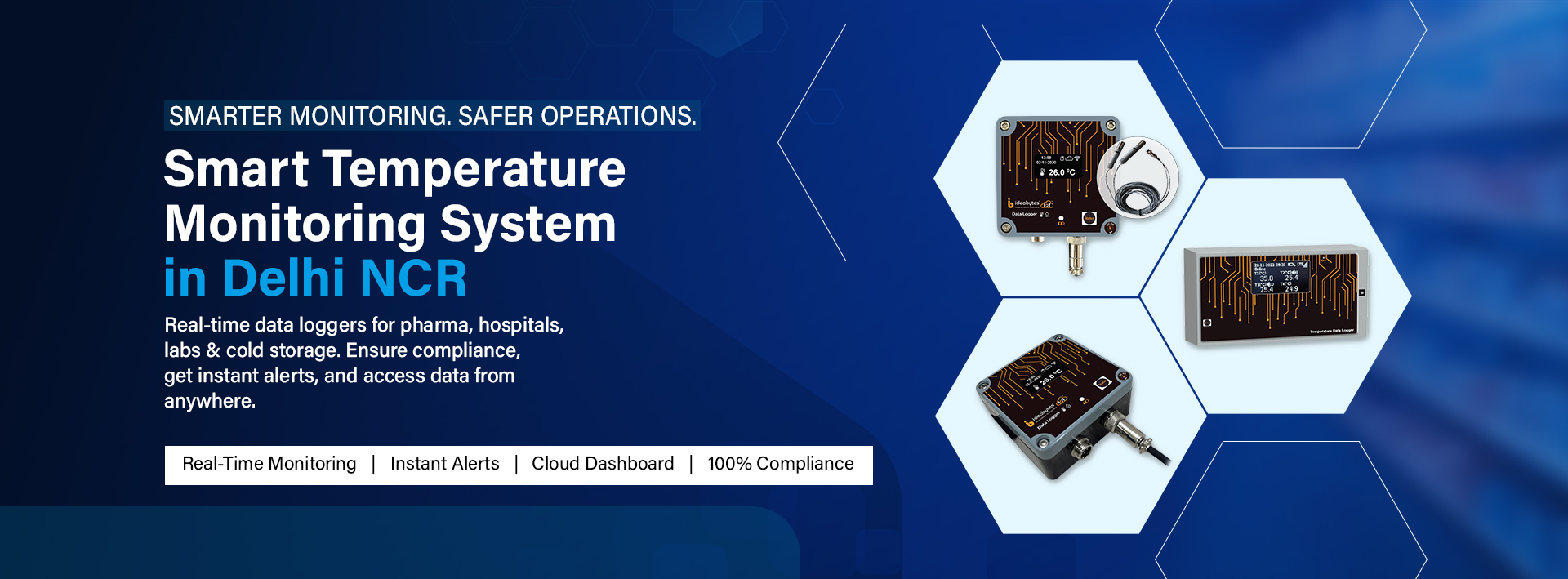The image size is (1568, 579).
Task: Click the square button on top logger's face
Action: click(x=1089, y=218)
